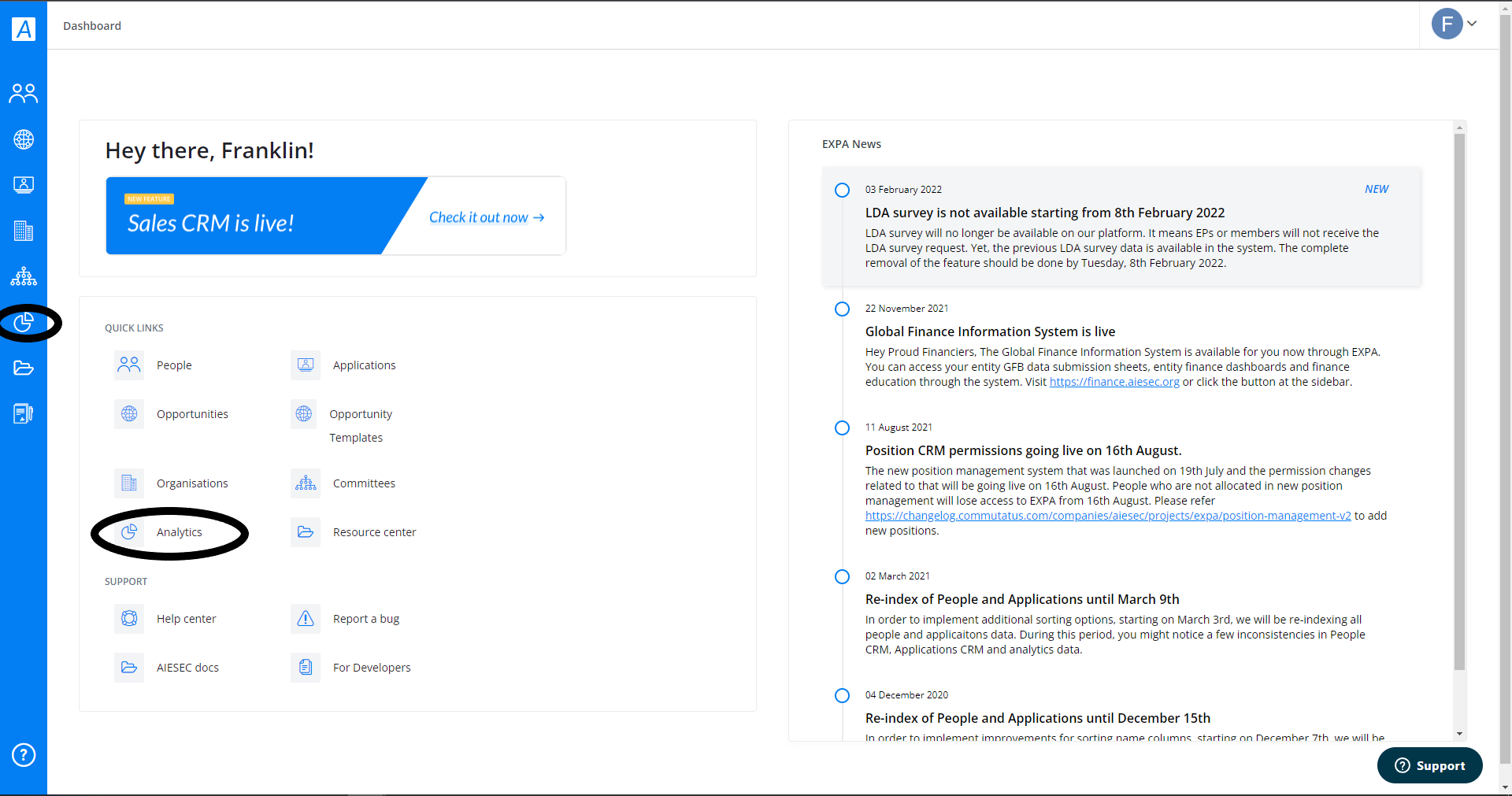Click the 22 November 2021 timeline marker

tap(842, 309)
